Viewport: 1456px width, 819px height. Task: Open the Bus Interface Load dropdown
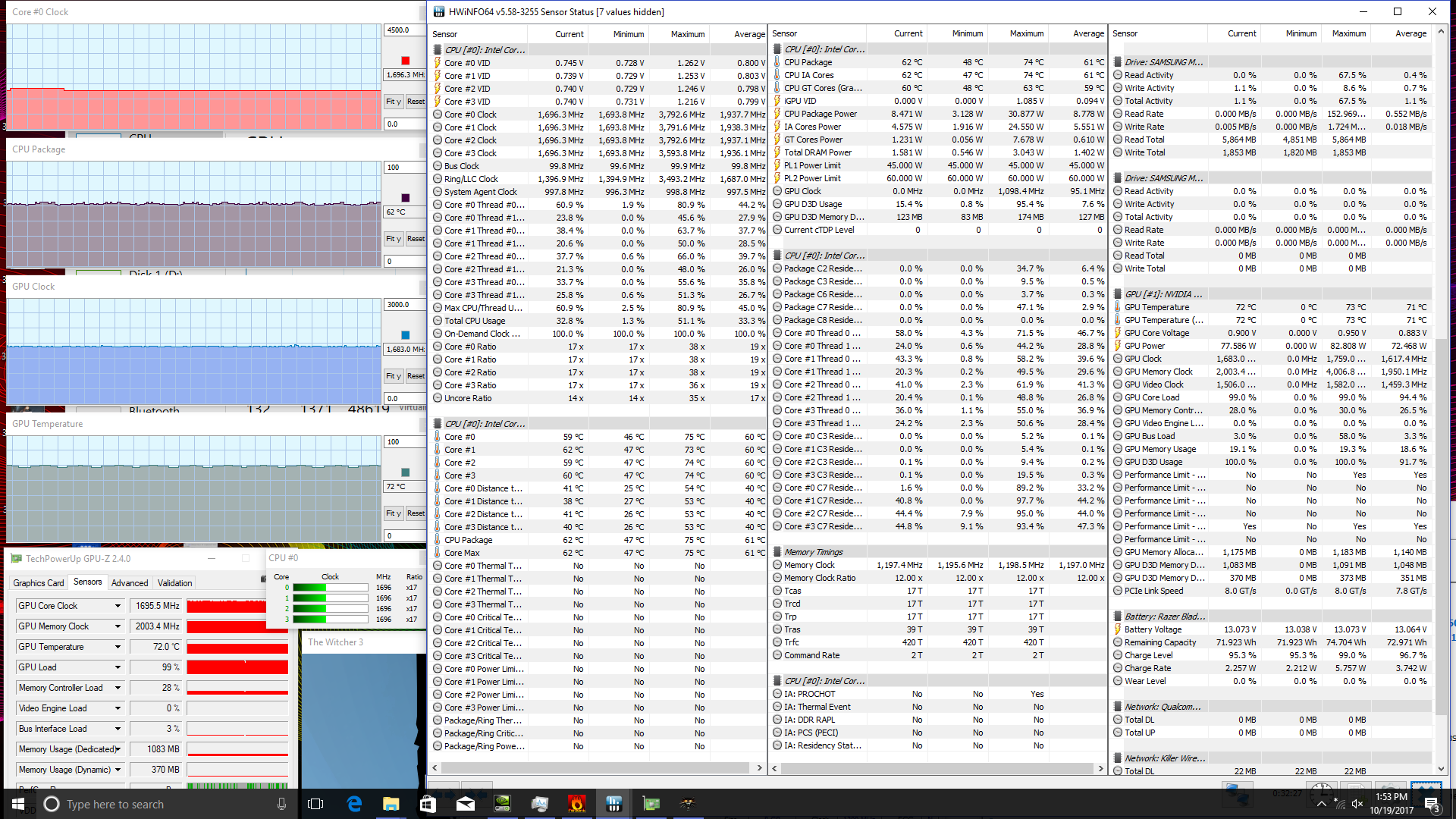(118, 729)
